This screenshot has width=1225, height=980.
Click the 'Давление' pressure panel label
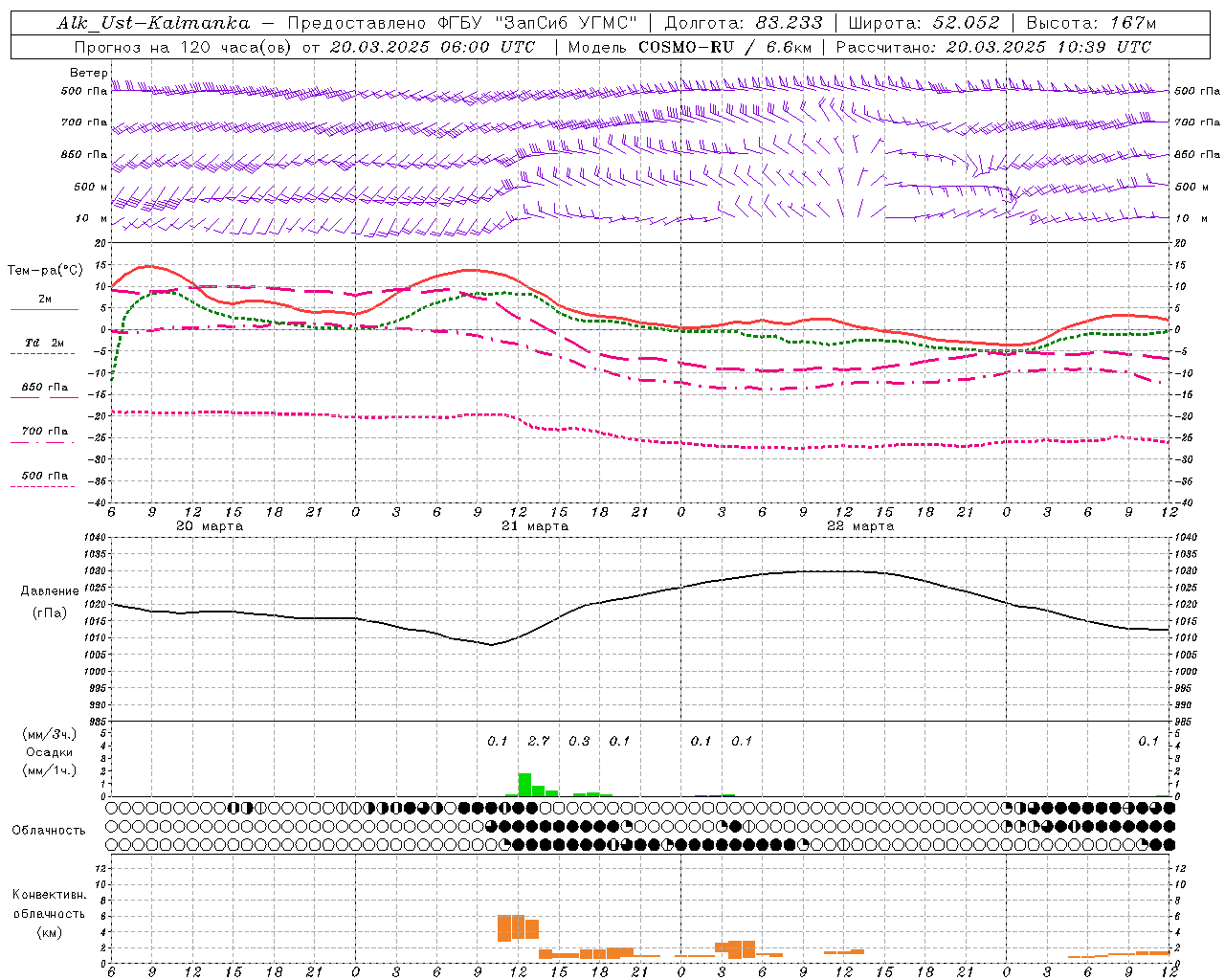(50, 591)
